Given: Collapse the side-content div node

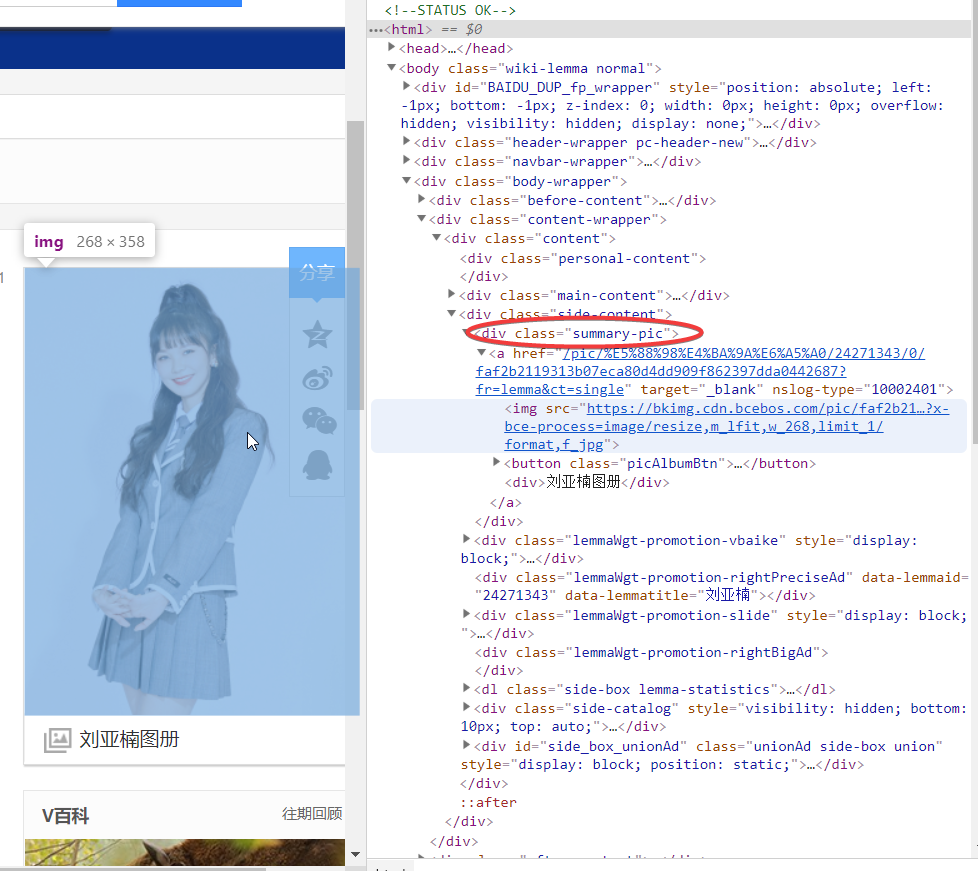Looking at the screenshot, I should point(452,313).
